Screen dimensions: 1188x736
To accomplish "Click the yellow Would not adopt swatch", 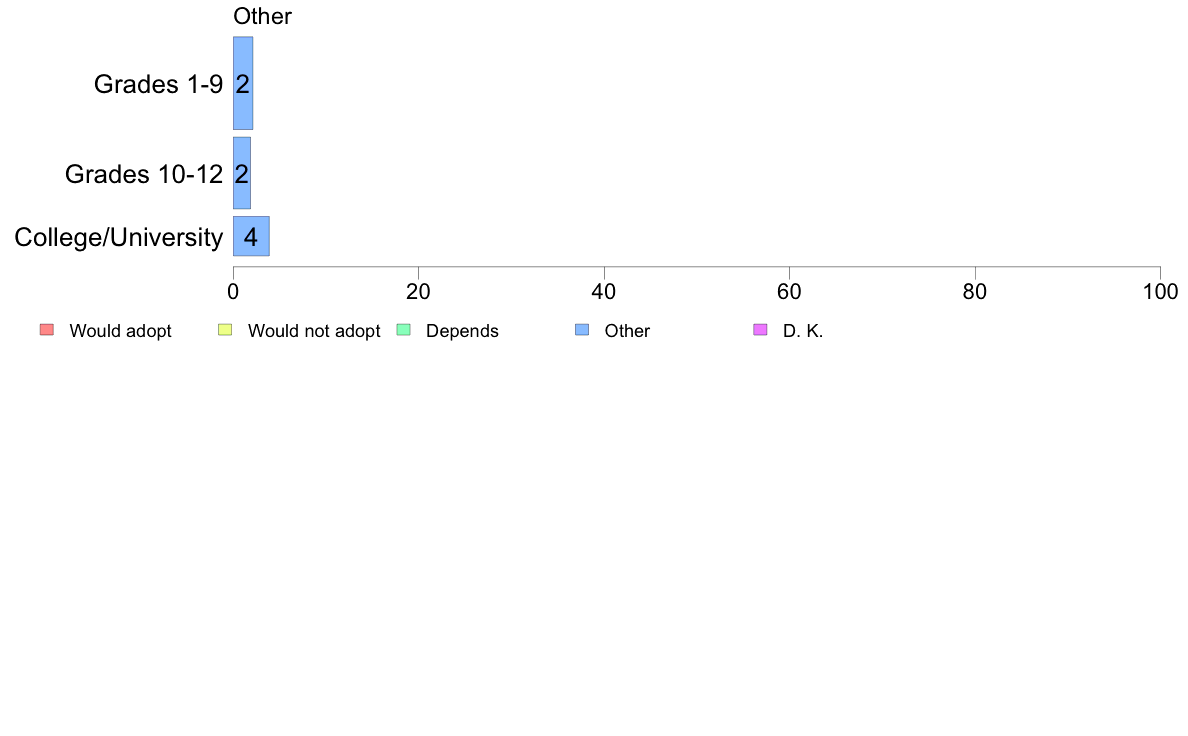I will click(225, 330).
